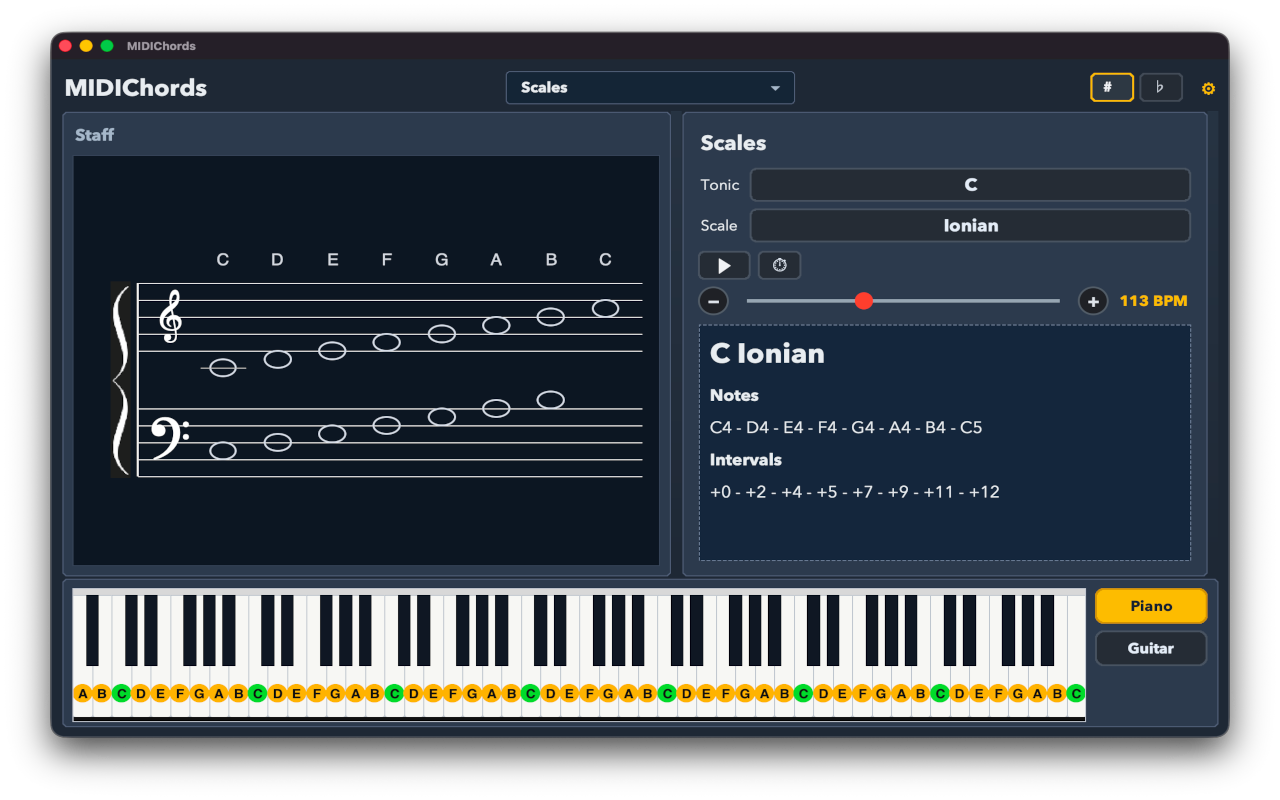Toggle the metronome icon button
The image size is (1280, 800).
[x=779, y=266]
